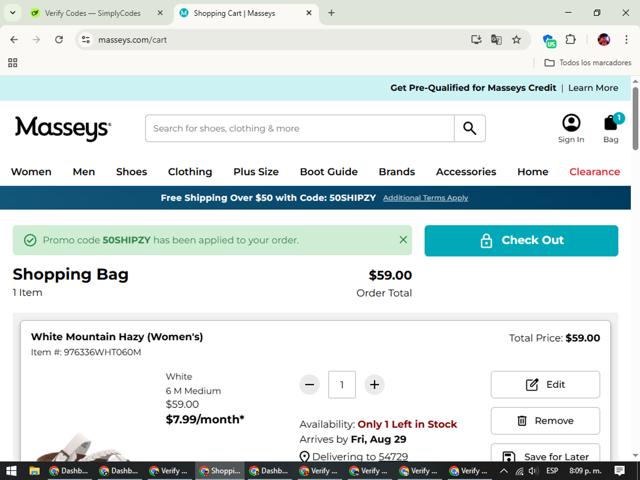The height and width of the screenshot is (480, 640).
Task: Show hidden system tray icons
Action: click(504, 471)
